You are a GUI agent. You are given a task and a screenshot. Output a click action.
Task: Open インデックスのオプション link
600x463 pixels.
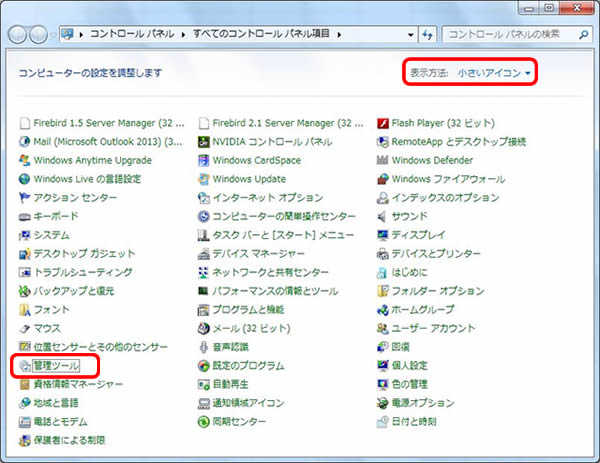[x=445, y=198]
